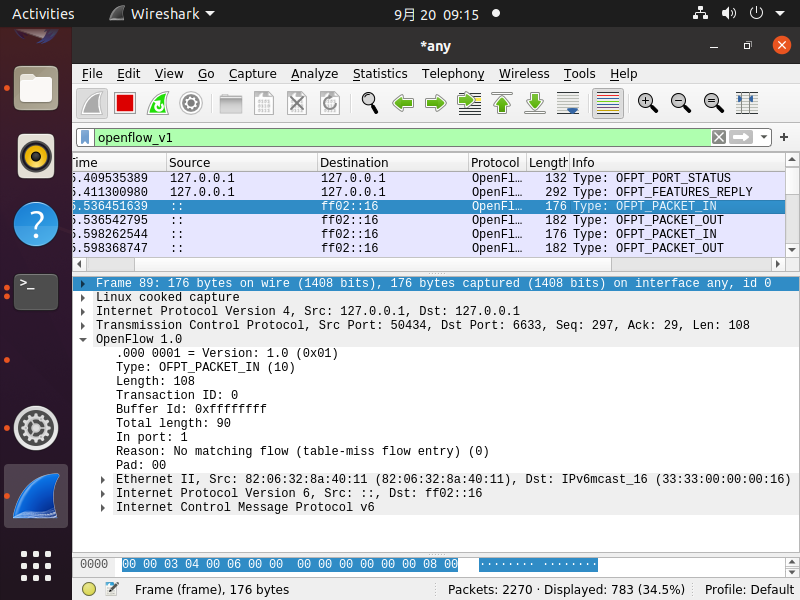Go to specified packet
Viewport: 800px width, 600px height.
pos(469,104)
